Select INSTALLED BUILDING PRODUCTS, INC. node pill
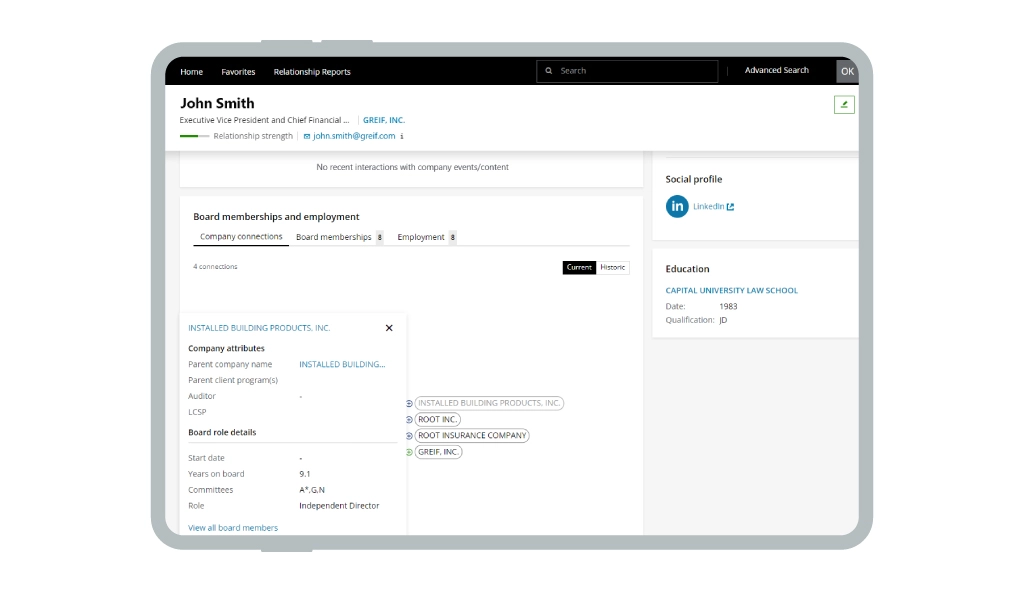This screenshot has height=592, width=1024. click(489, 403)
